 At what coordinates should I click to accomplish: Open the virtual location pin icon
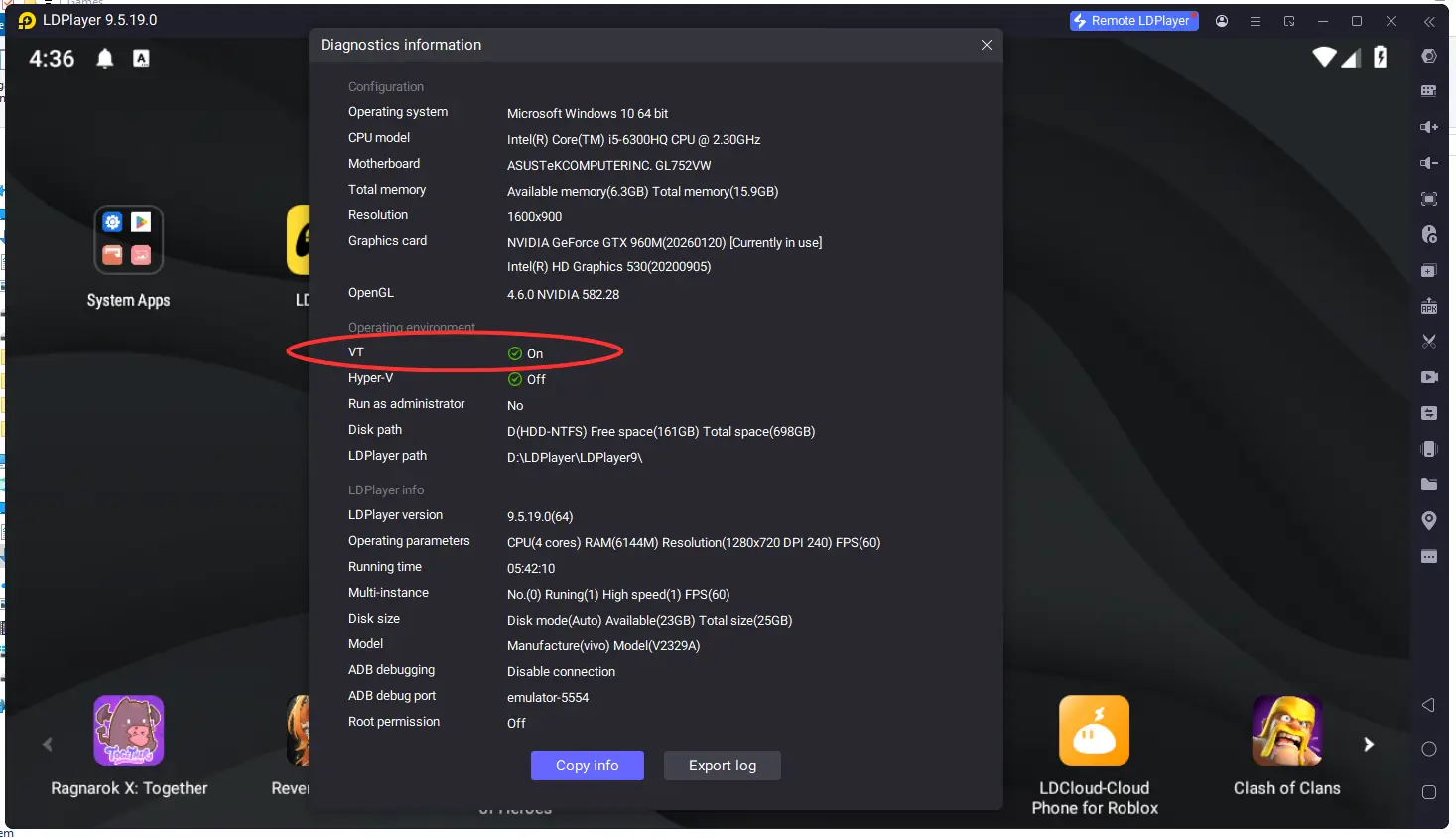coord(1428,520)
